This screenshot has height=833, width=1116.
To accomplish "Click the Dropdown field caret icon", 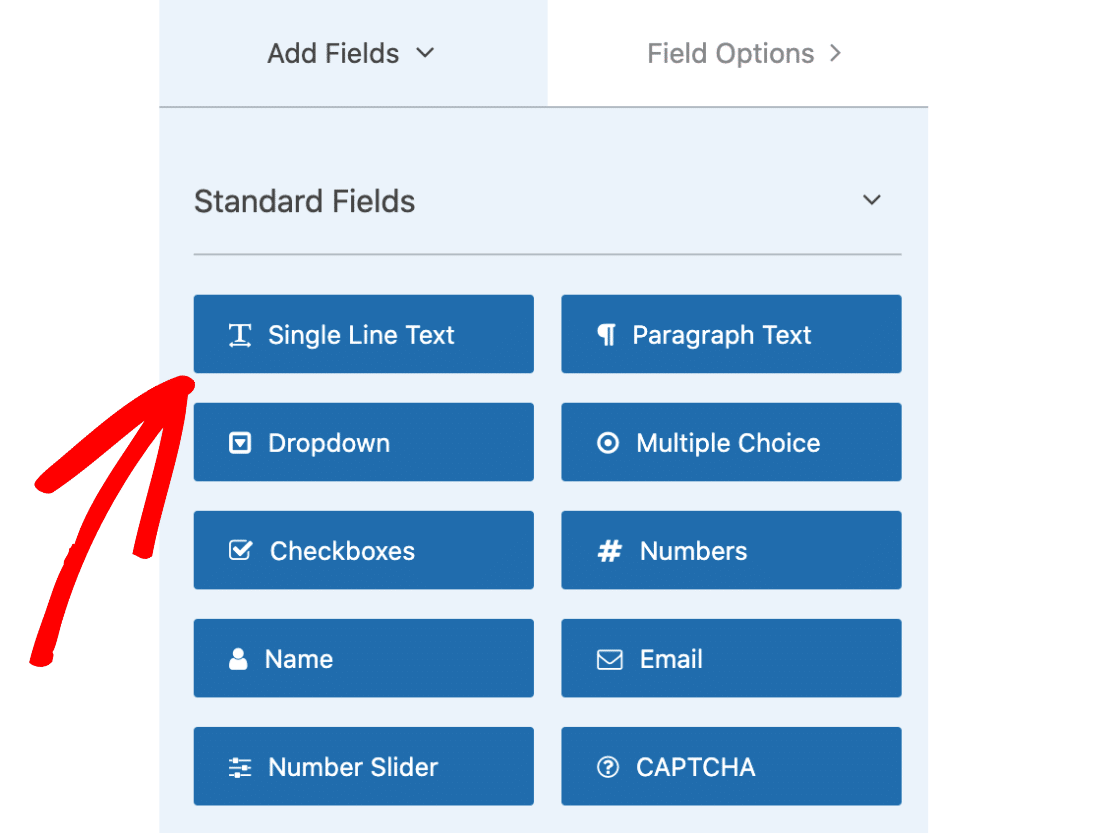I will click(x=240, y=443).
